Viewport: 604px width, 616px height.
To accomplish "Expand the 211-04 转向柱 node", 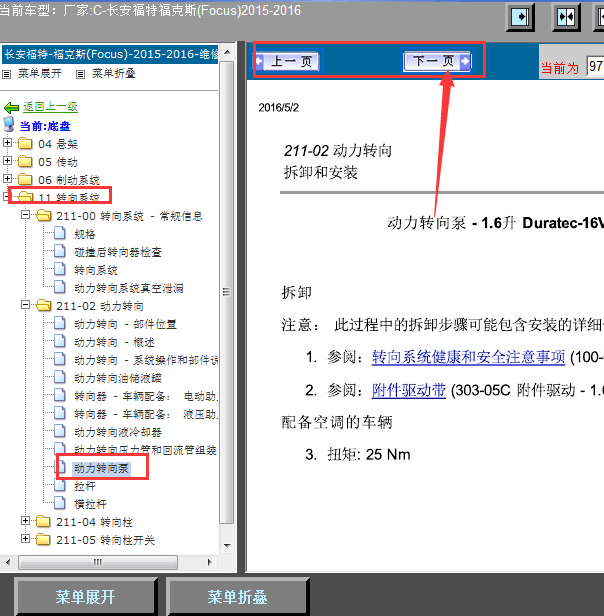I will coord(26,522).
